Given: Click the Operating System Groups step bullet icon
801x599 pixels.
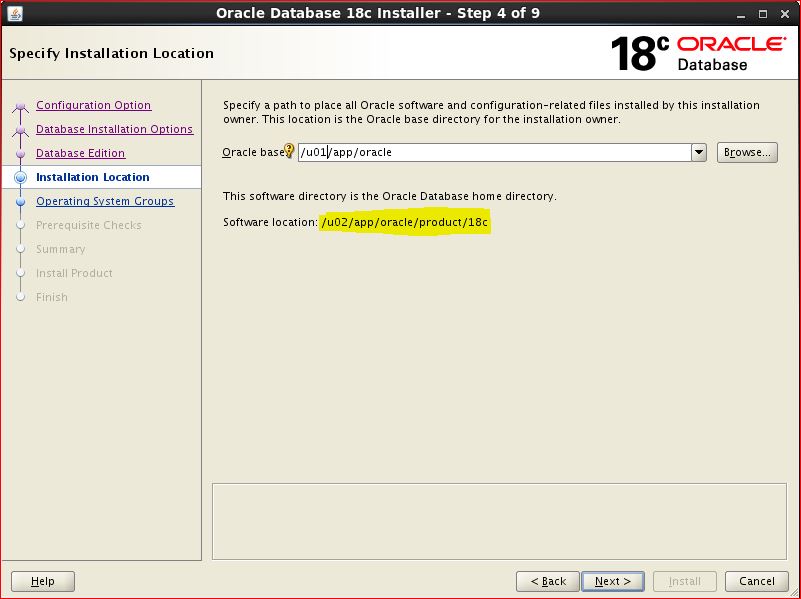Looking at the screenshot, I should [20, 202].
